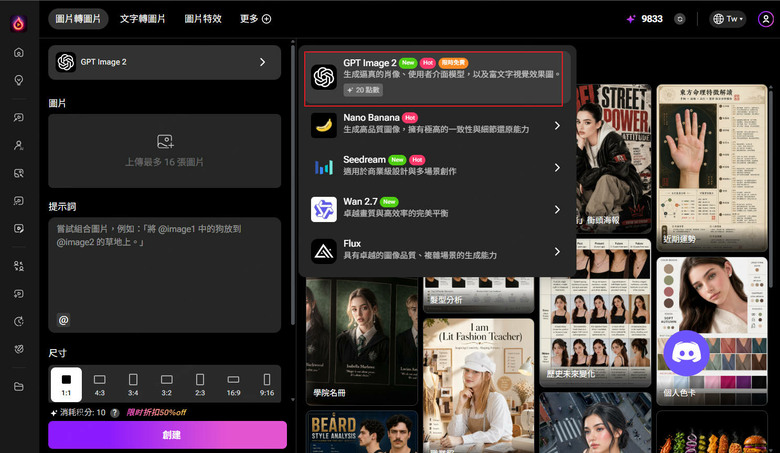This screenshot has width=780, height=453.
Task: Click the round refresh icon next to 9833
Action: [680, 19]
